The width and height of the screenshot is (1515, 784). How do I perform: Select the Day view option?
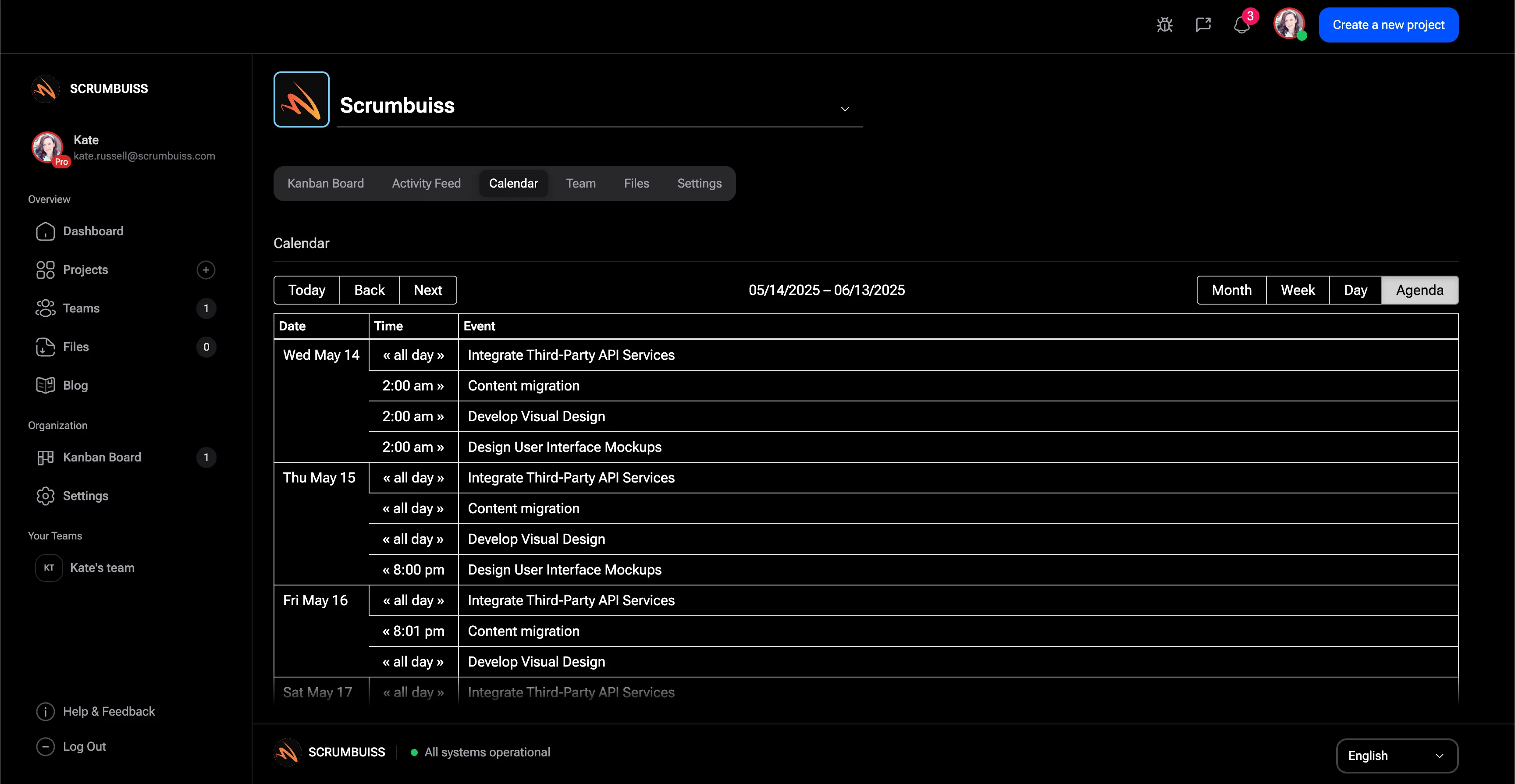[1355, 290]
